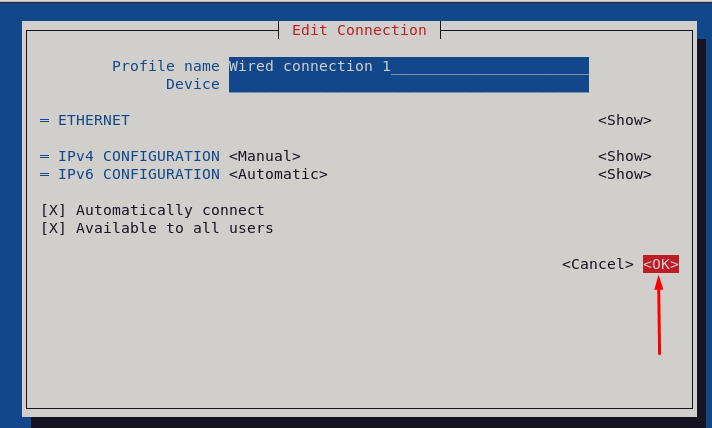Uncheck the Automatically connect checkbox
The height and width of the screenshot is (428, 712).
53,210
